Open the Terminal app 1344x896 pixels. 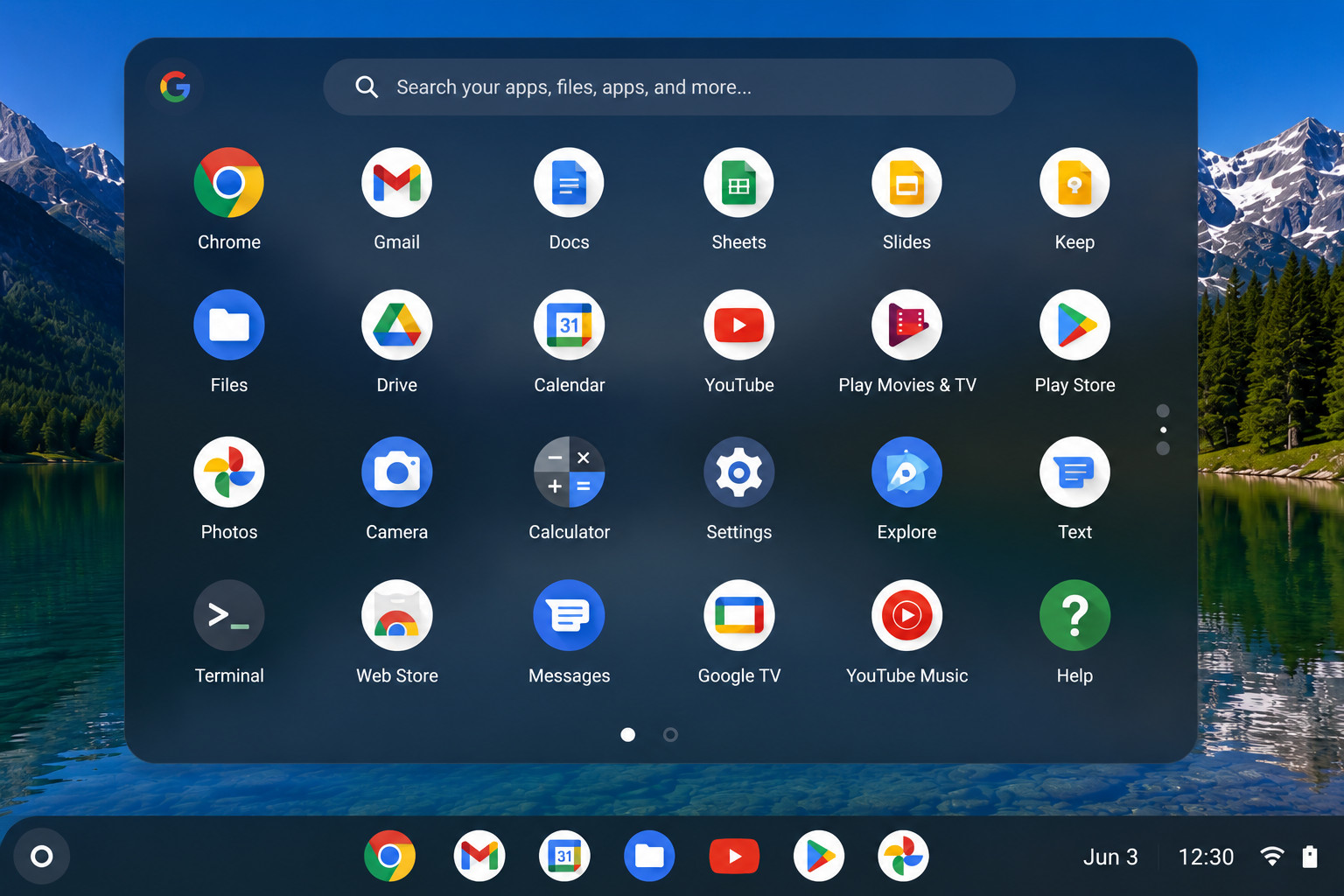point(228,615)
